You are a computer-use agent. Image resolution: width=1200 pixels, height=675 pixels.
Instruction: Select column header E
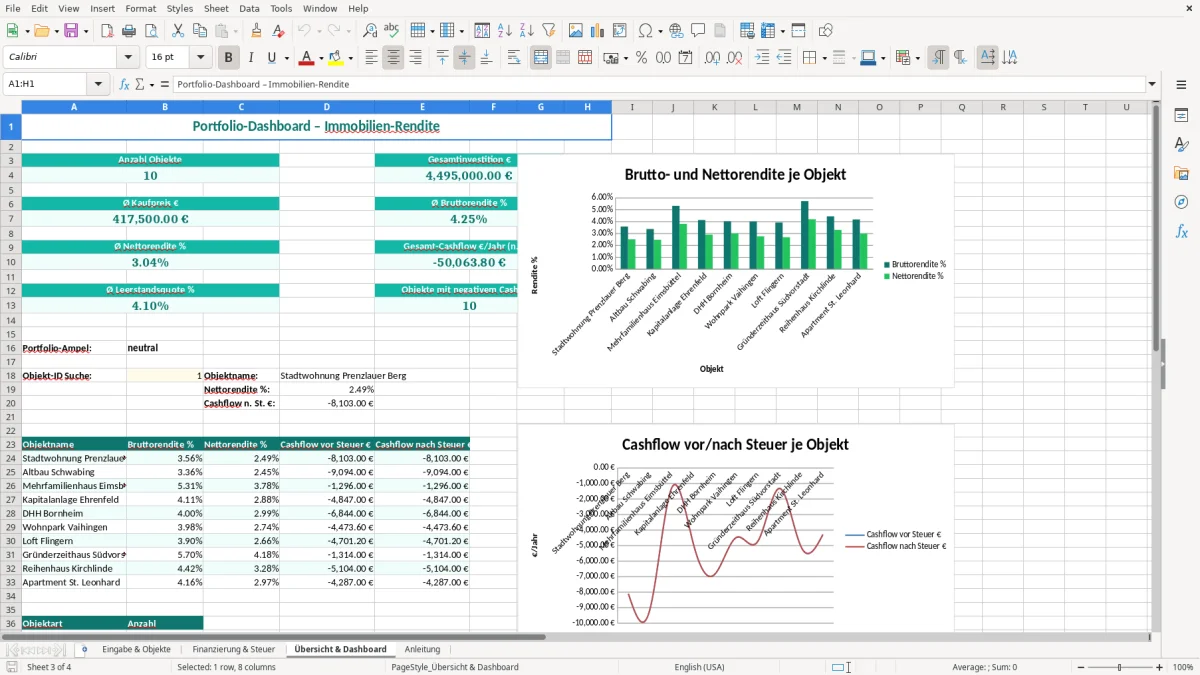[x=422, y=107]
